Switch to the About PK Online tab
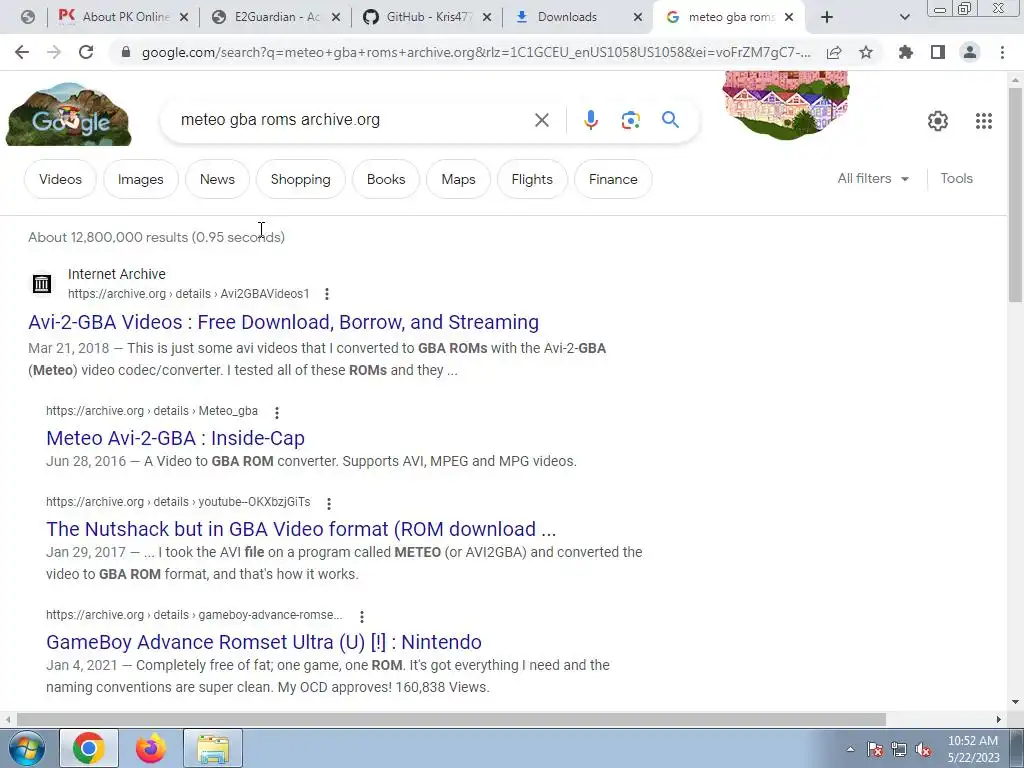The width and height of the screenshot is (1024, 768). click(x=123, y=17)
